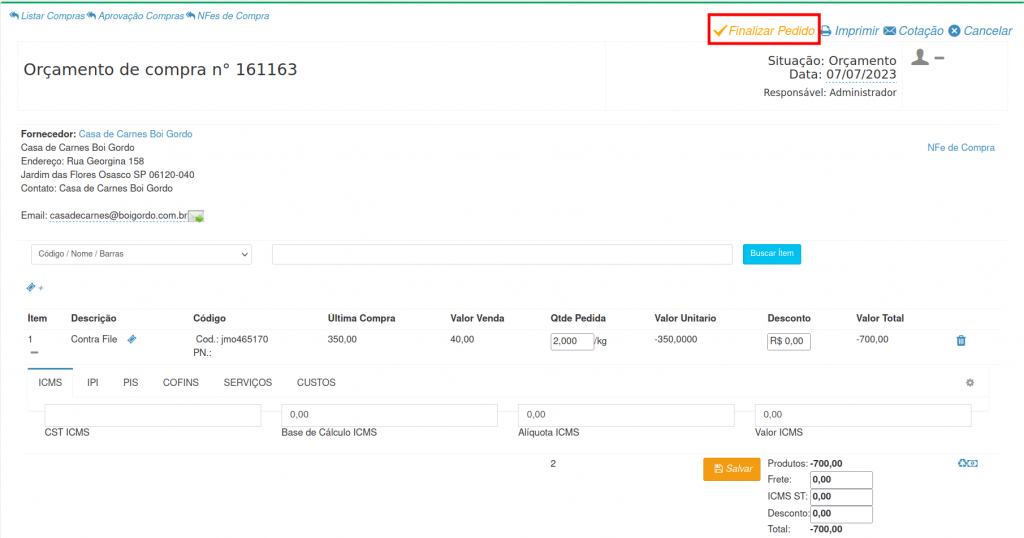
Task: Click the Qtde Pedida quantity field
Action: pyautogui.click(x=571, y=341)
